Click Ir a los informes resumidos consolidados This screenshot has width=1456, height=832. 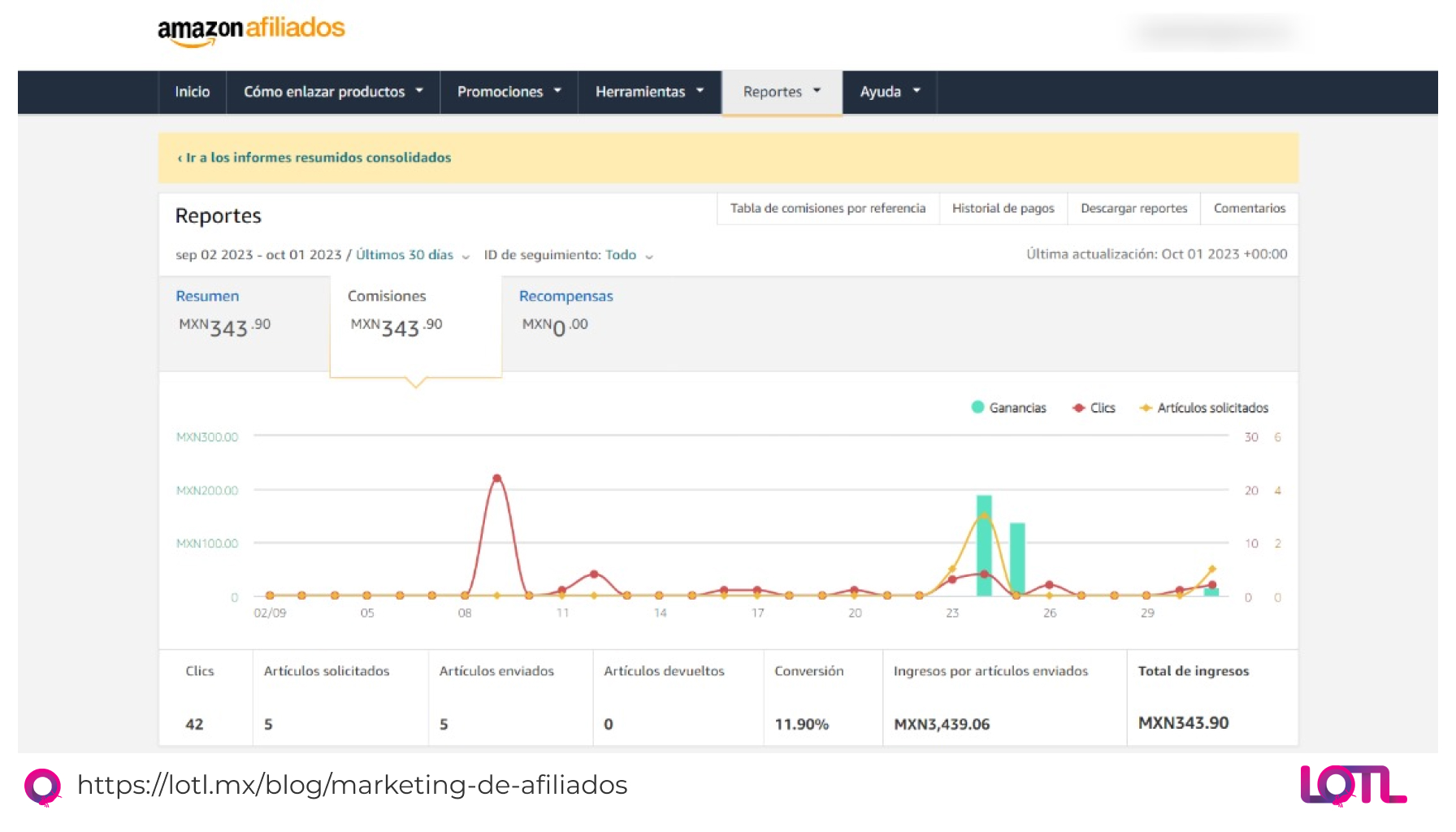point(314,158)
